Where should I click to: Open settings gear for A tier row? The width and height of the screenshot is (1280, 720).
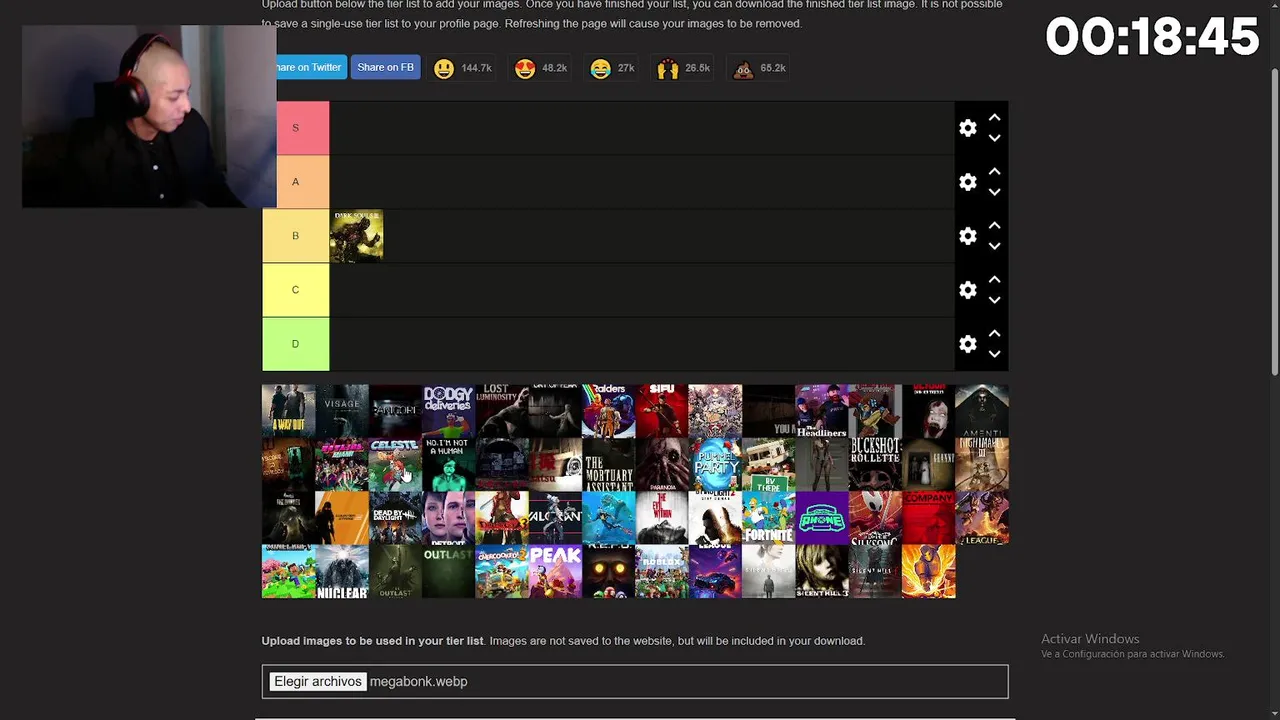pos(967,182)
